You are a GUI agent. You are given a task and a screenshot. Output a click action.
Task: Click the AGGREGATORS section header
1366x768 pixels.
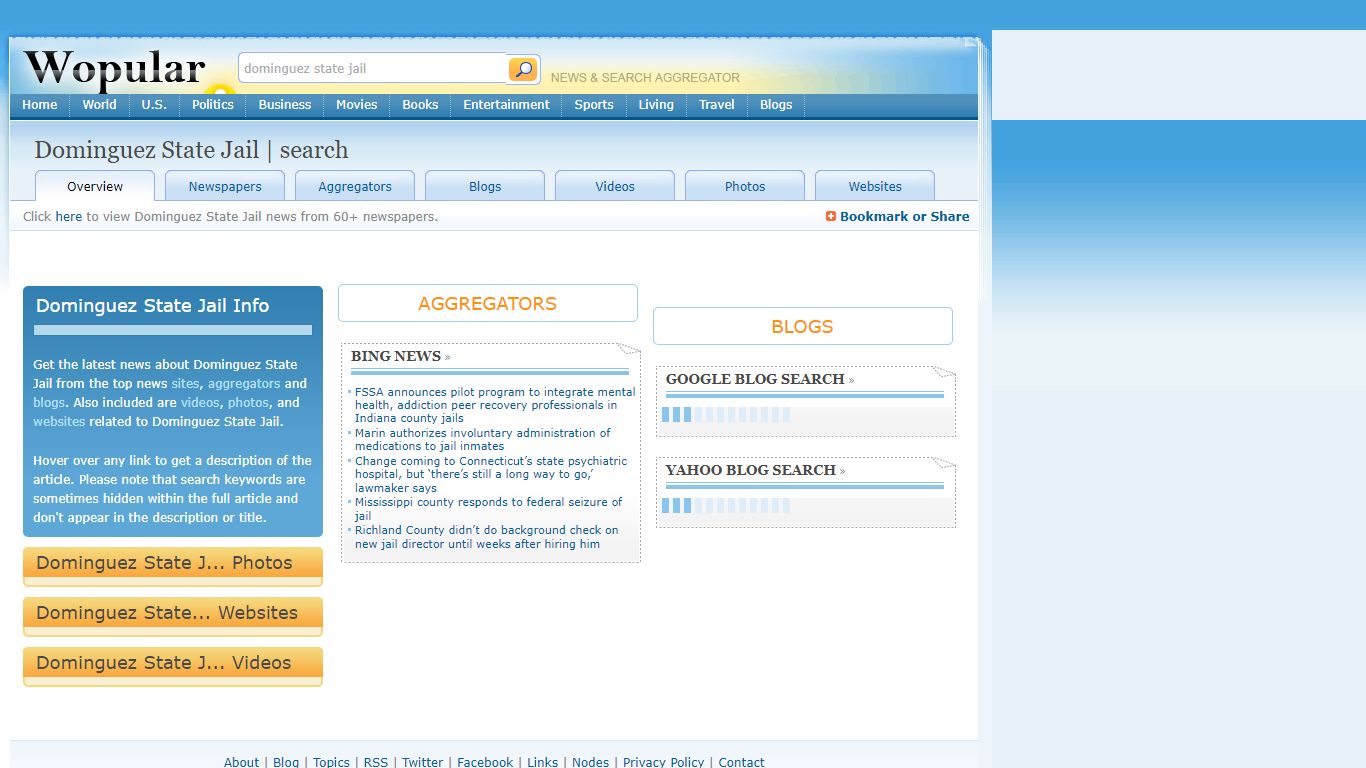[488, 303]
